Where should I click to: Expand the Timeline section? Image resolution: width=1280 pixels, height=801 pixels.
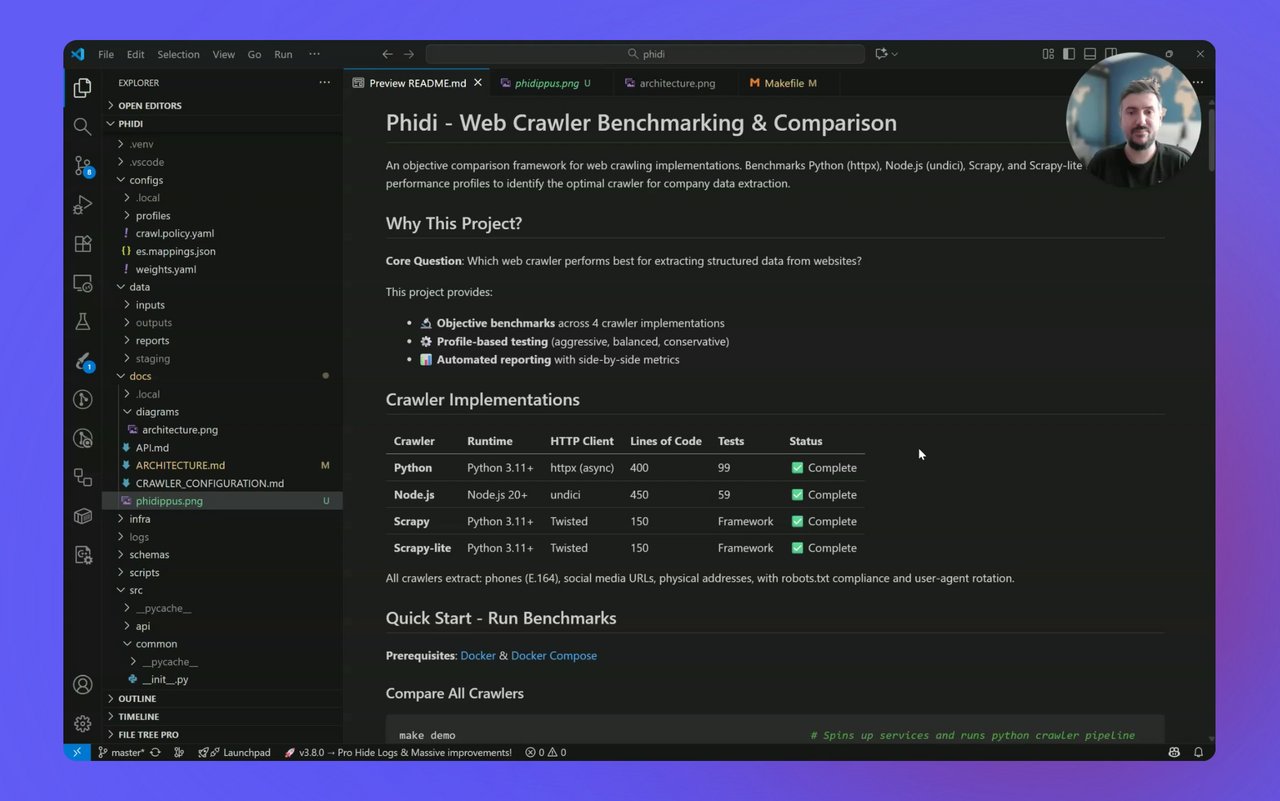tap(223, 717)
